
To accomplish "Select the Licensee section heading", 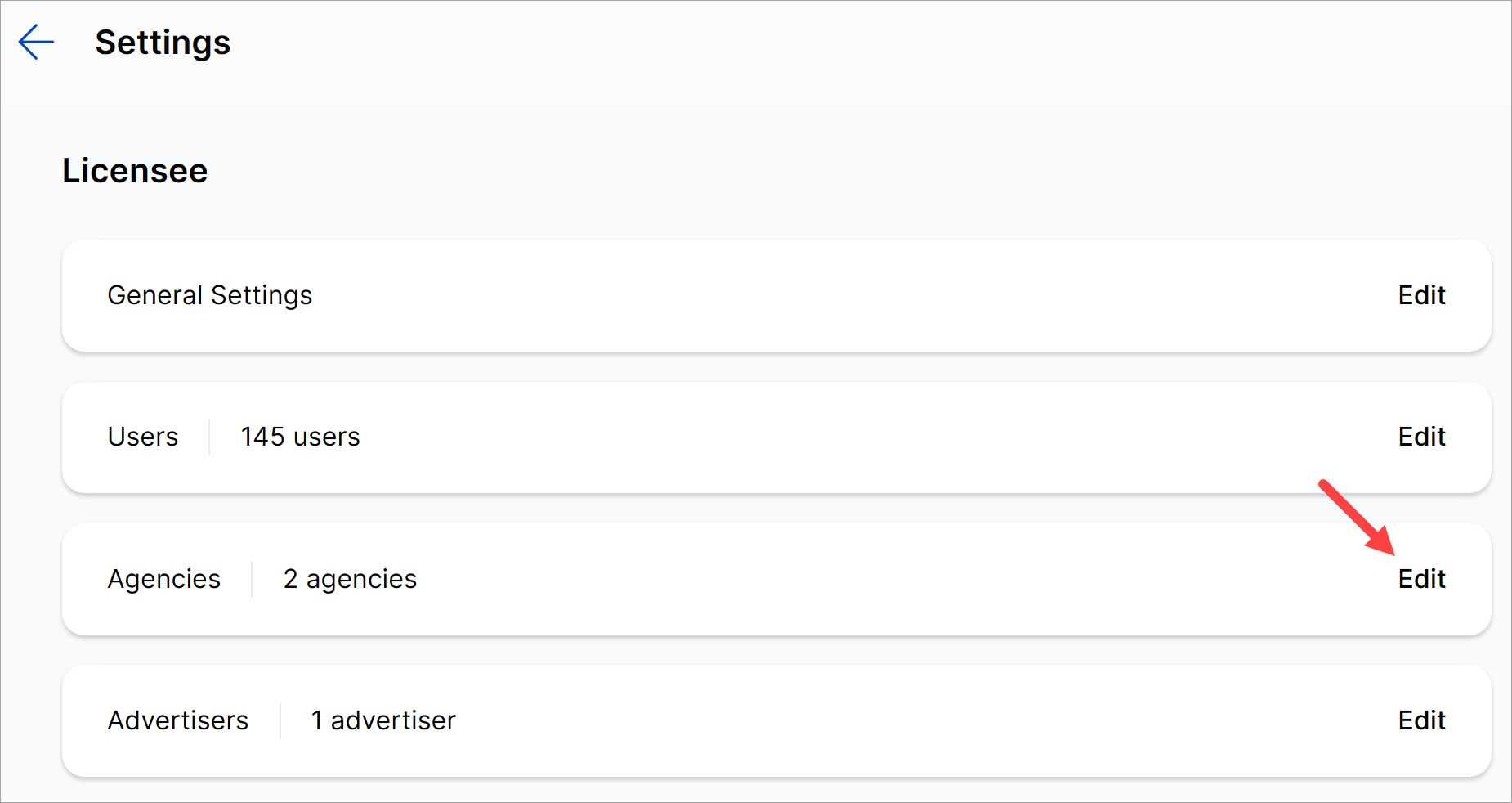I will (135, 171).
